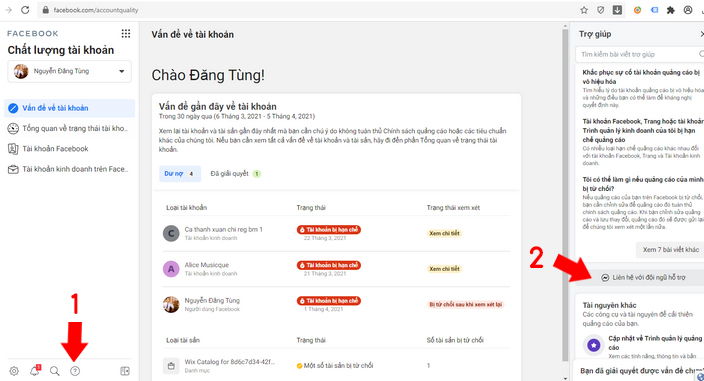Click the Loại tài khoản column header

pos(186,208)
